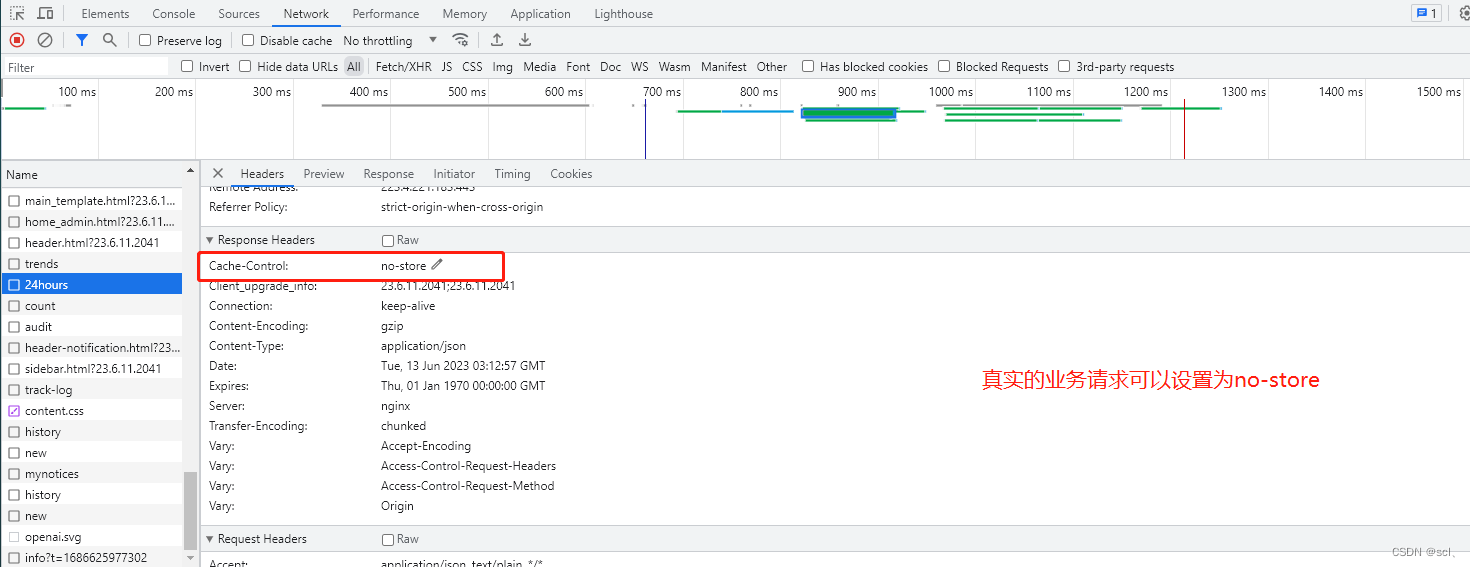The image size is (1470, 567).
Task: Click the blue selected bar in timeline overview
Action: pyautogui.click(x=848, y=113)
